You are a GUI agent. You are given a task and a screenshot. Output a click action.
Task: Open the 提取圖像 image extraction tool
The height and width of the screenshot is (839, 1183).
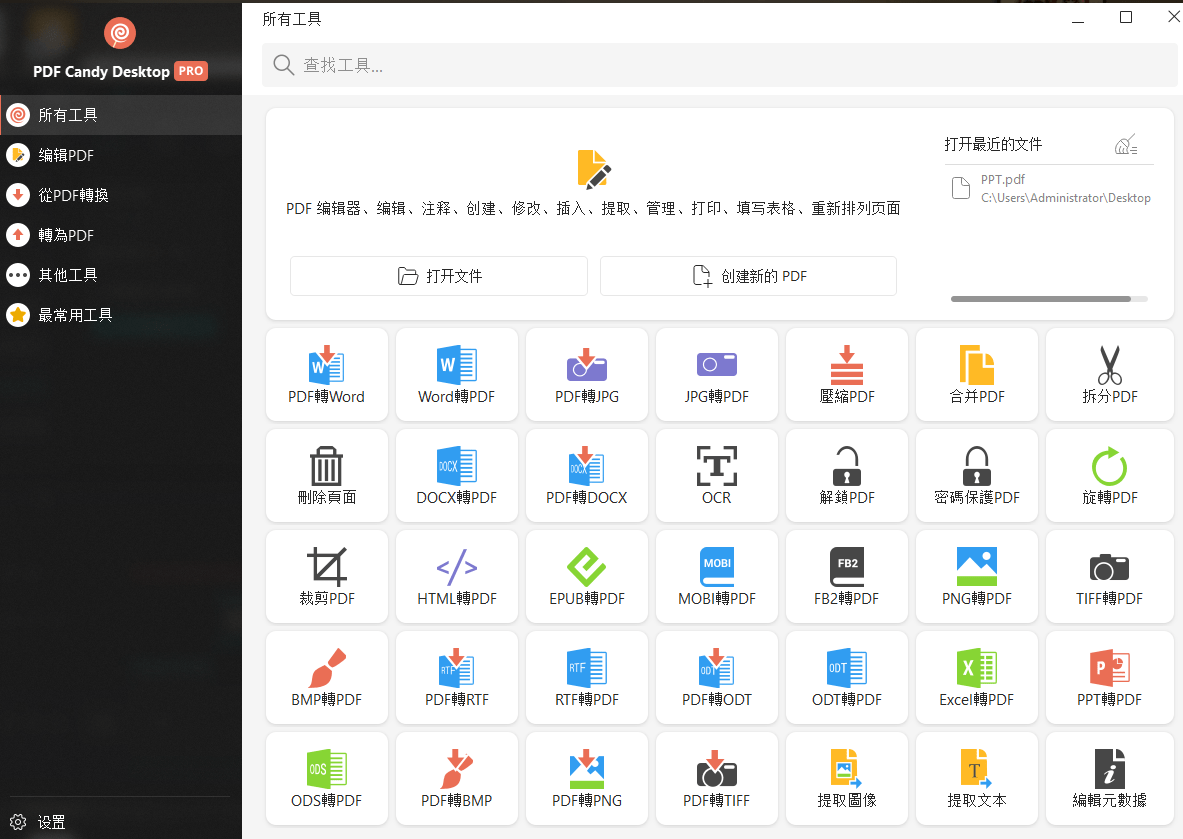pyautogui.click(x=846, y=778)
